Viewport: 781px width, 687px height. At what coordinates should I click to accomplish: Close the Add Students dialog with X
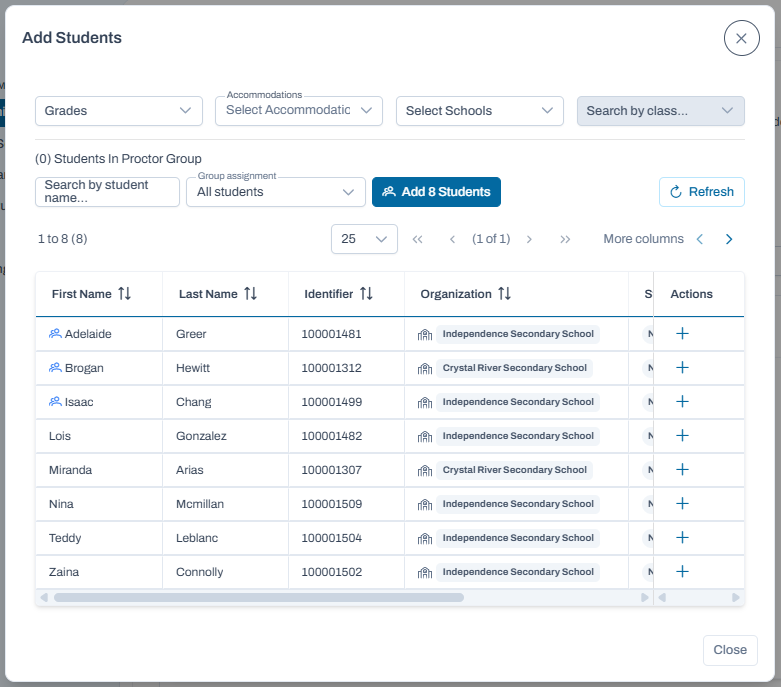coord(742,38)
